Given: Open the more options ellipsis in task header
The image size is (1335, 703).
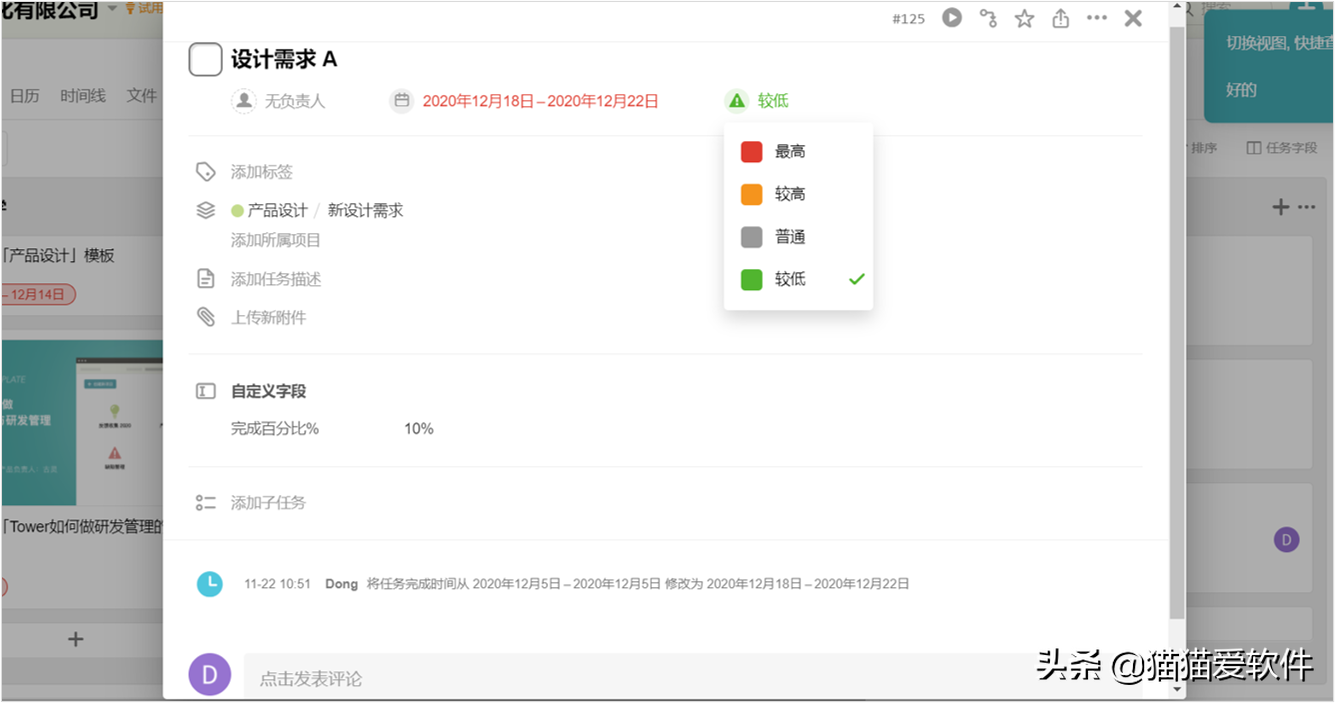Looking at the screenshot, I should 1096,18.
